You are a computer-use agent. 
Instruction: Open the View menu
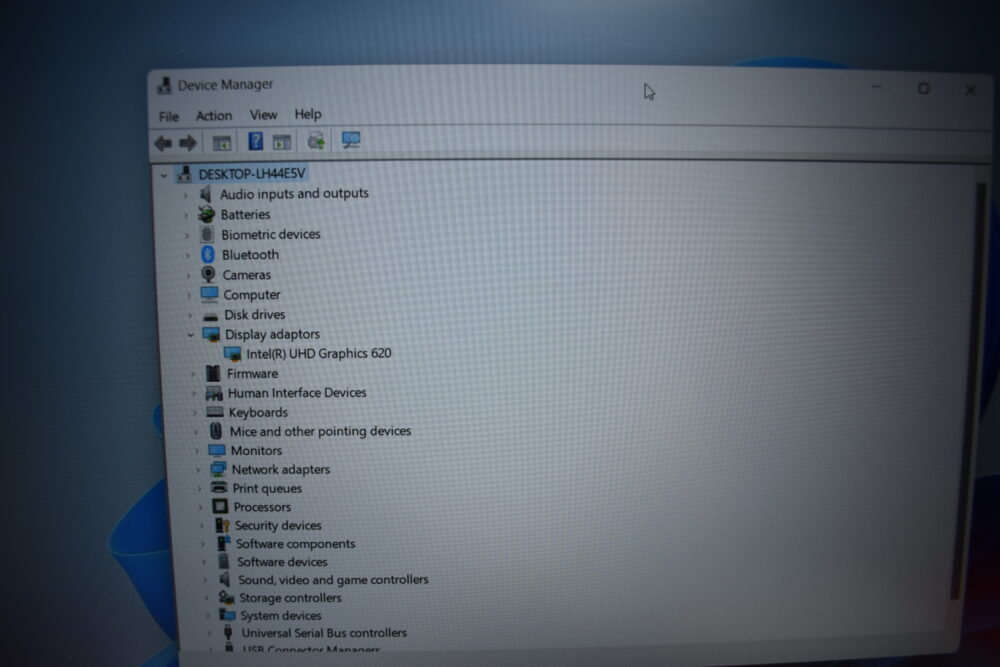(x=263, y=115)
